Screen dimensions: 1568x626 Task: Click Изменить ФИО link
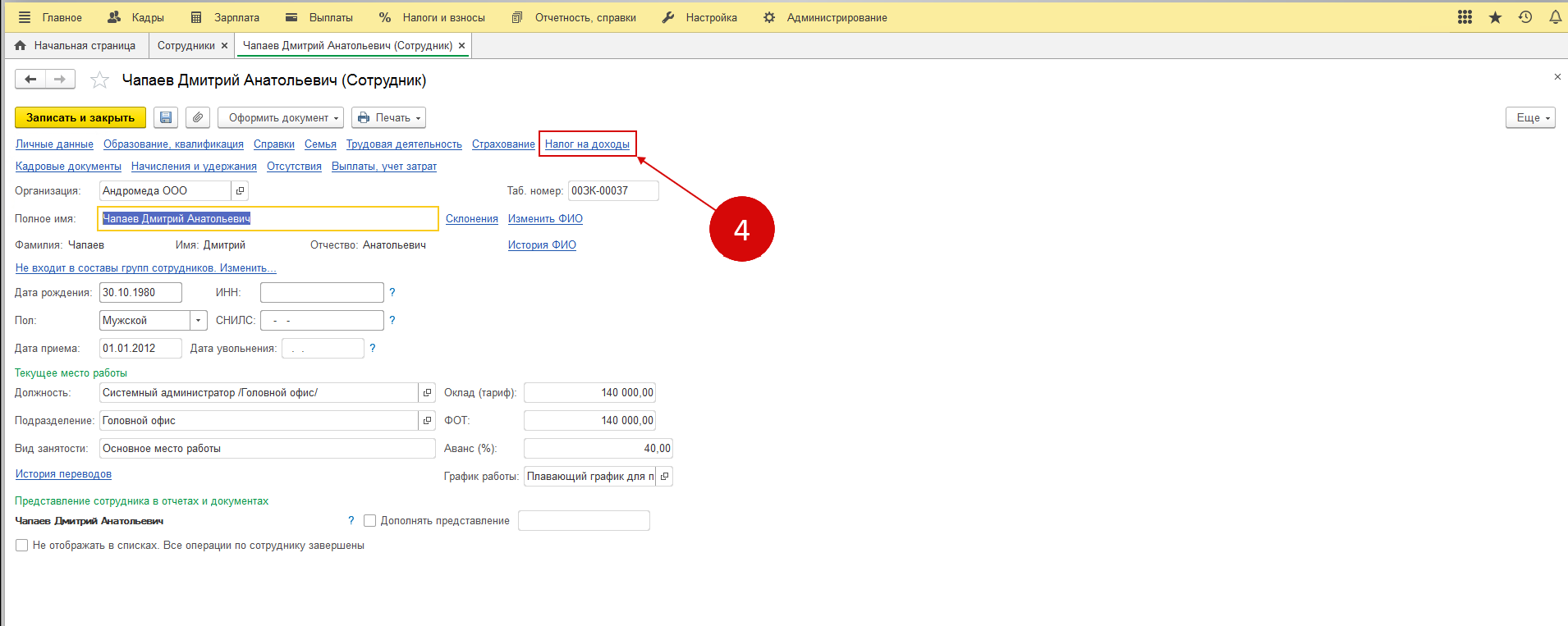(x=545, y=219)
